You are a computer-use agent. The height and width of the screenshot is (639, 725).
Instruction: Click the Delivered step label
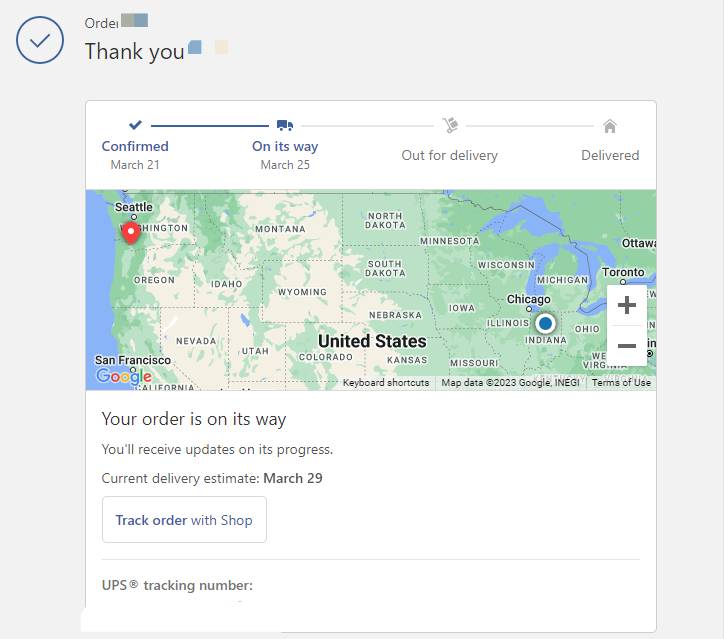(610, 155)
